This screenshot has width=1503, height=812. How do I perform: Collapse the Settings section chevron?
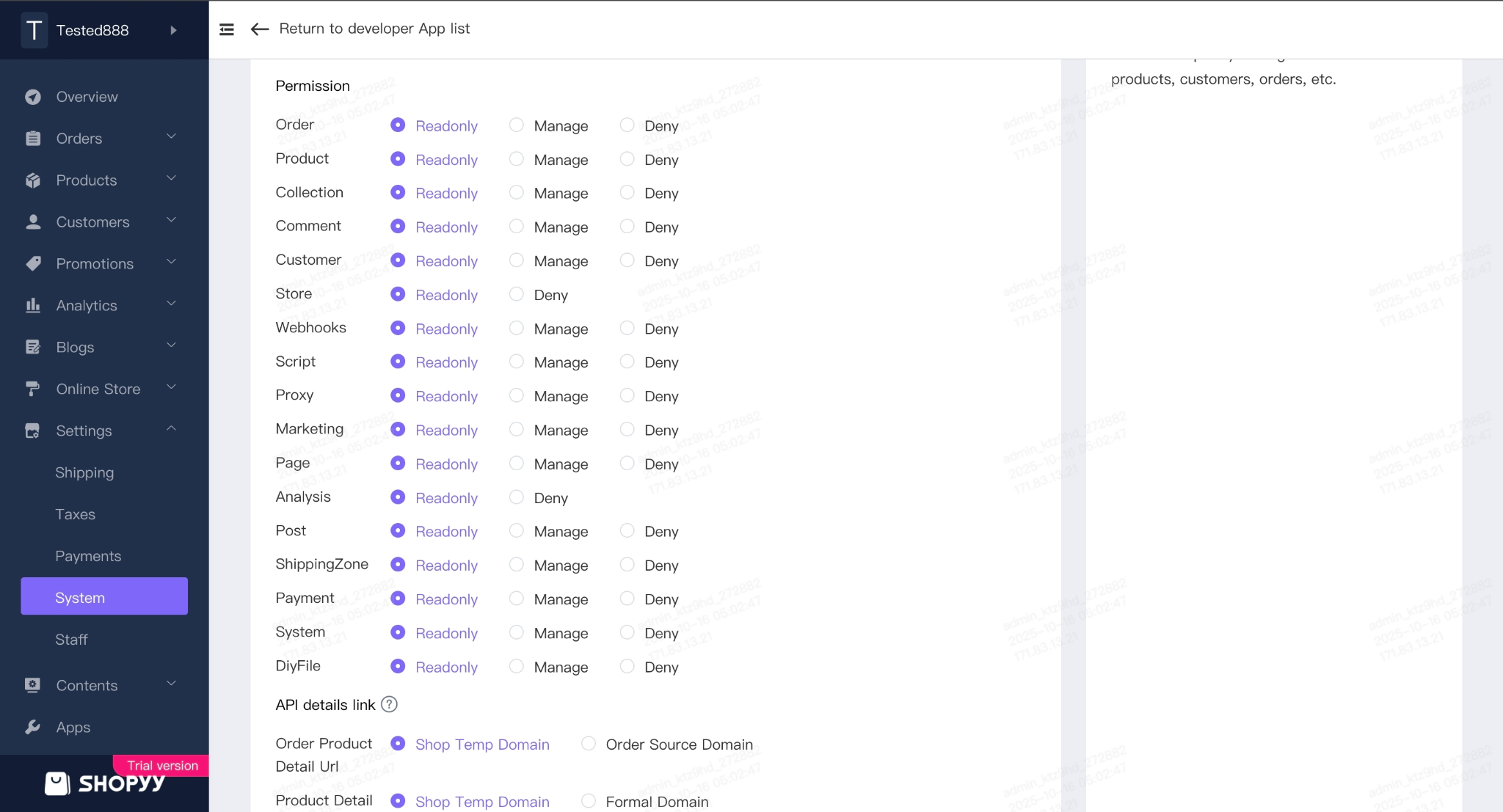[x=171, y=429]
